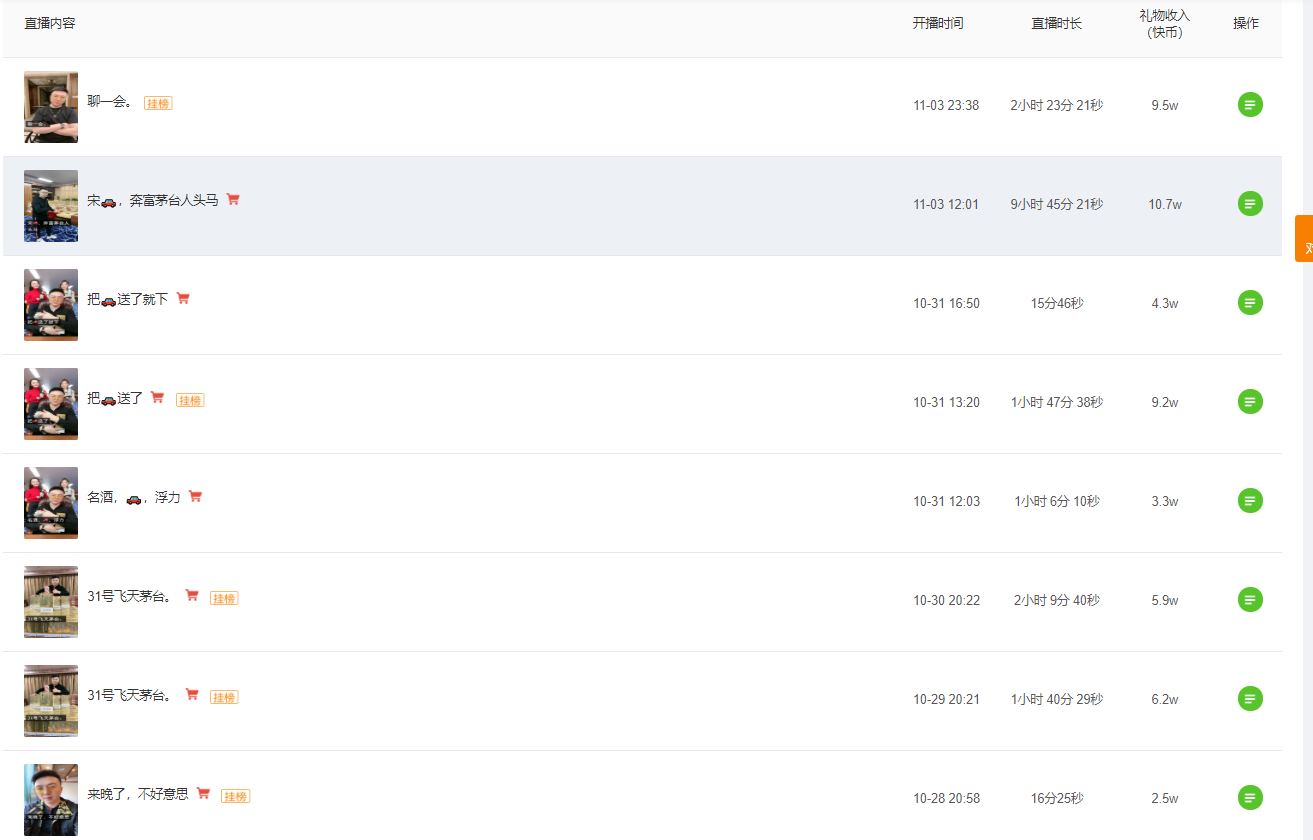Click the 礼物收入 (快币) column header

tap(1165, 24)
